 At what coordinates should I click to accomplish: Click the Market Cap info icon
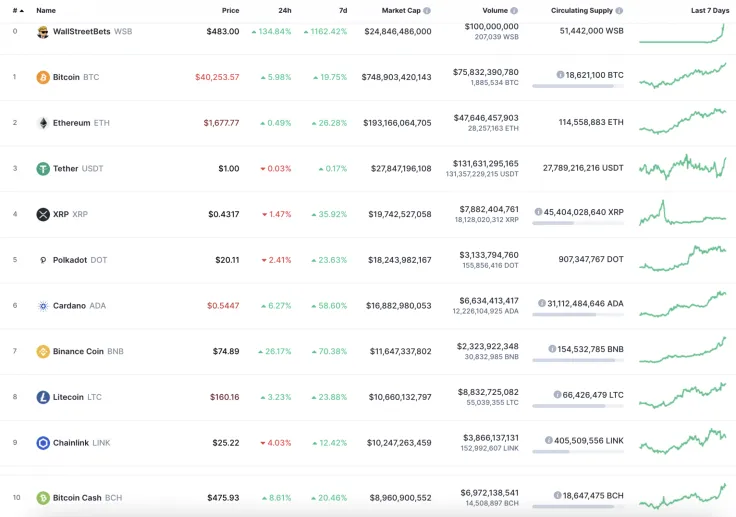(427, 10)
